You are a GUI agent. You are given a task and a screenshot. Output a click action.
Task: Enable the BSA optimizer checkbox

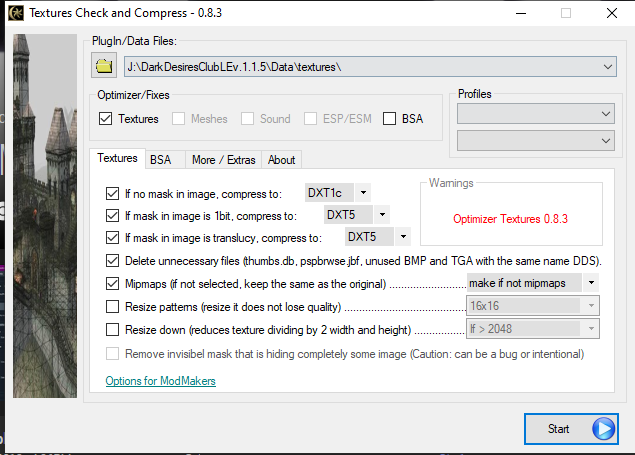tap(389, 119)
